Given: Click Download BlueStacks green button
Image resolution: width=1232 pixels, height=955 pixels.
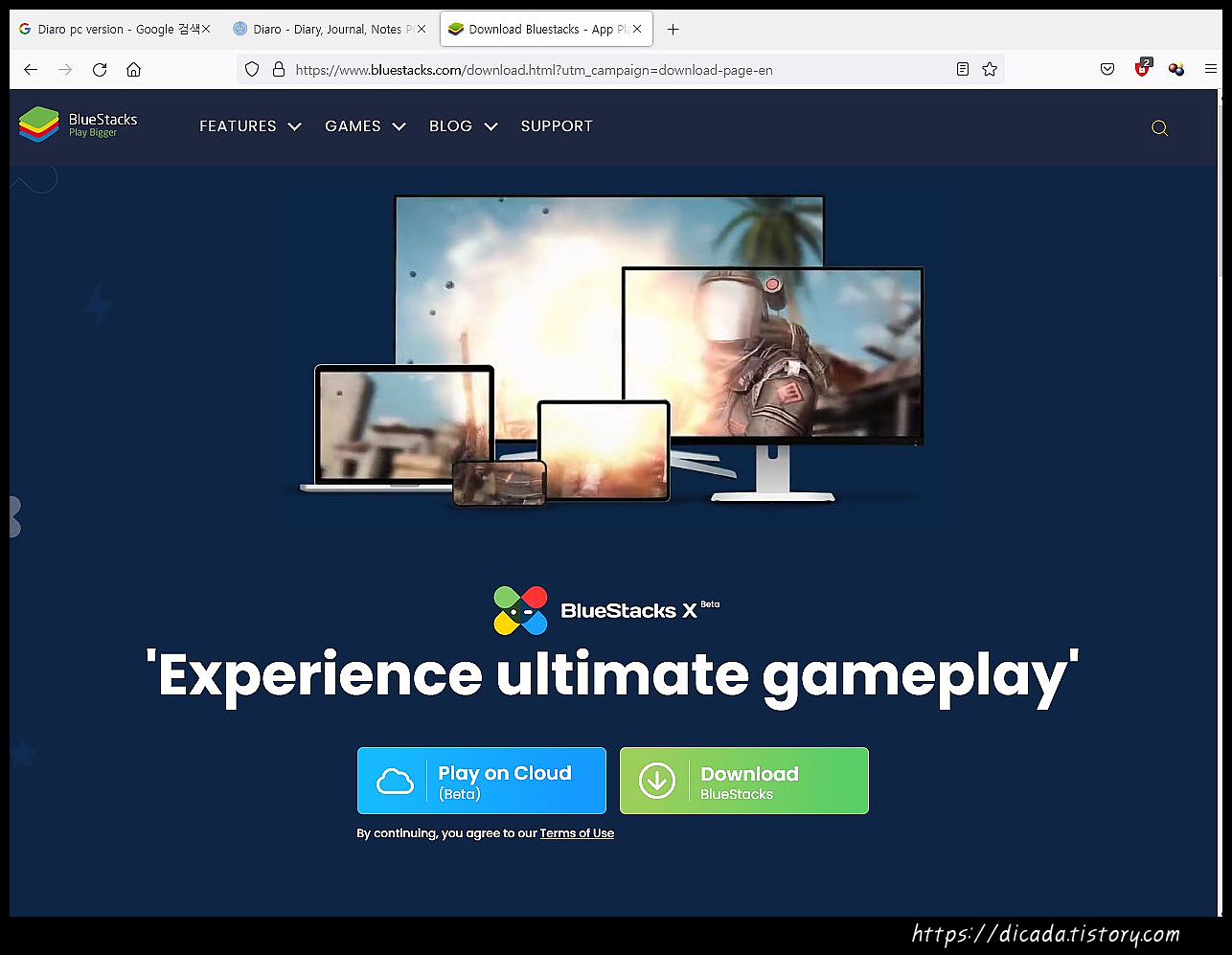Looking at the screenshot, I should pyautogui.click(x=744, y=781).
